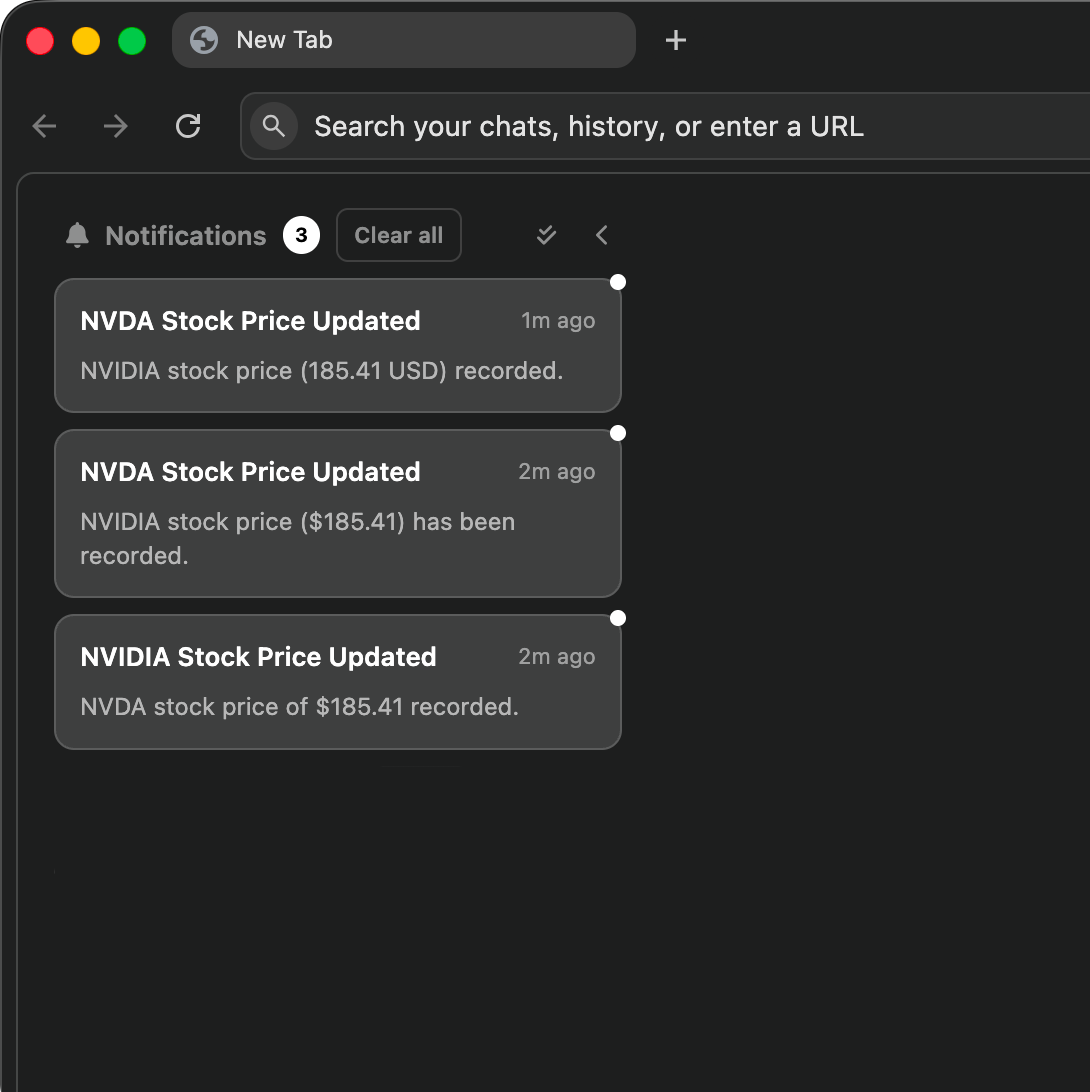Click the globe favicon on the New Tab

pyautogui.click(x=205, y=40)
